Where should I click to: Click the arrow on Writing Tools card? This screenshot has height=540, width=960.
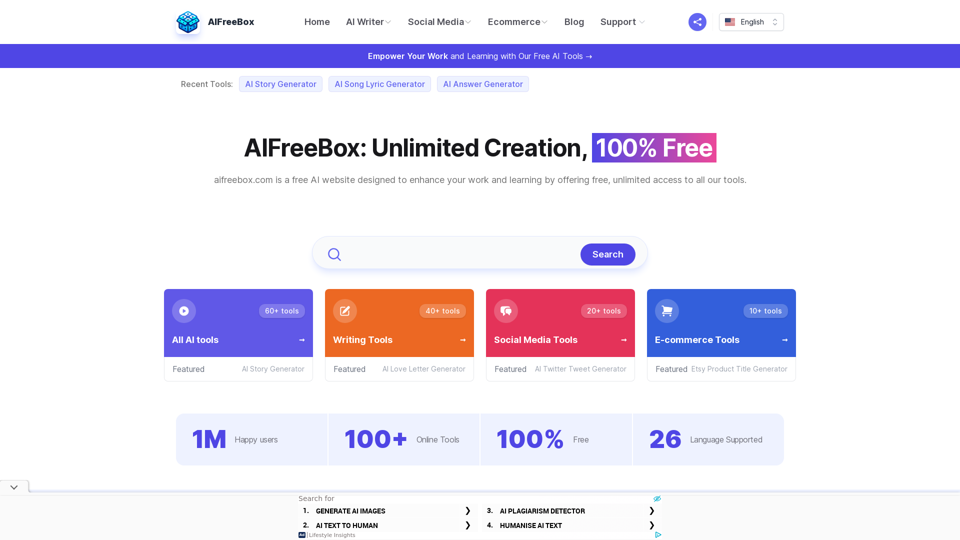point(463,340)
